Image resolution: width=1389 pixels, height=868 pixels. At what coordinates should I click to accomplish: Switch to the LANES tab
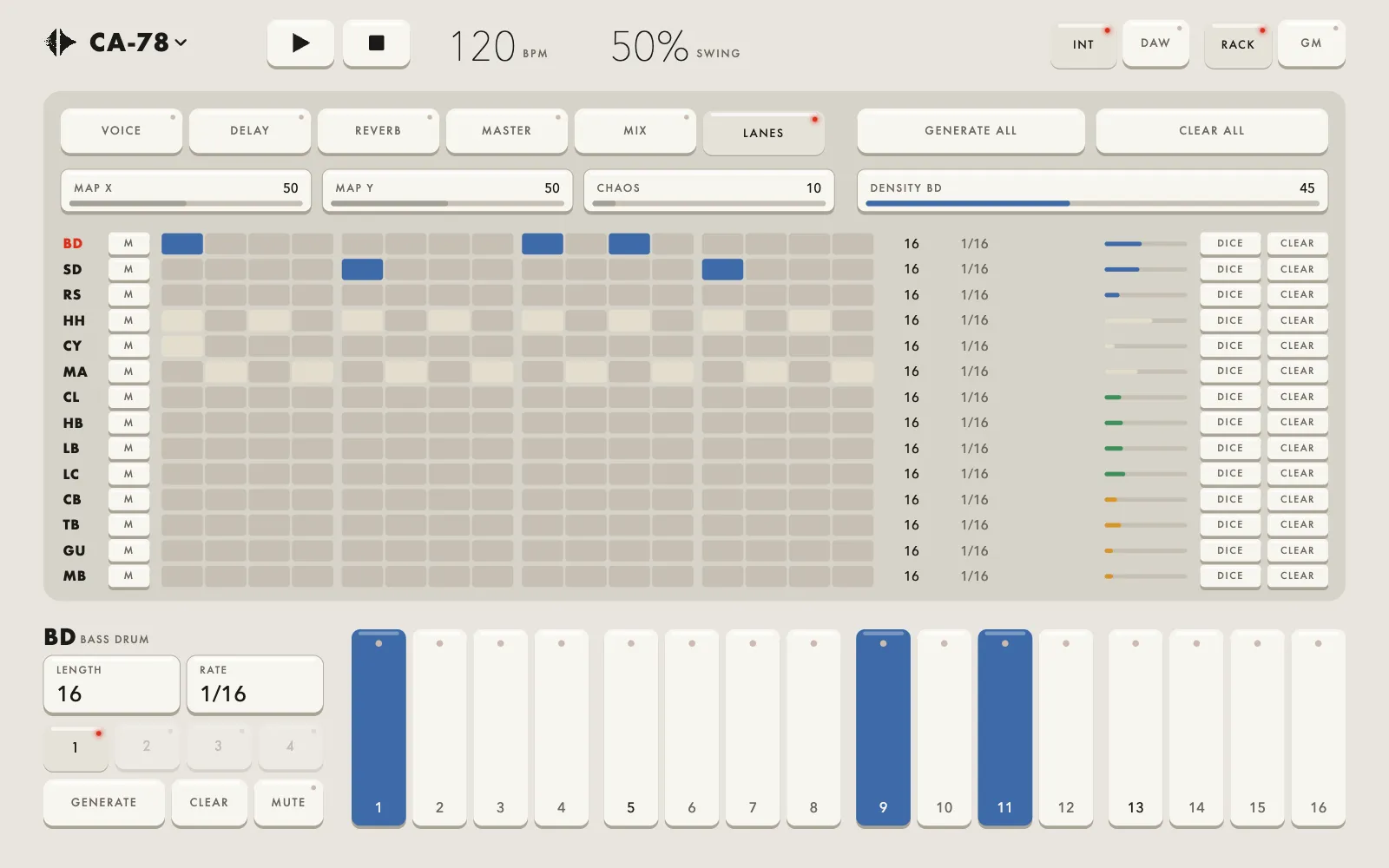click(764, 133)
